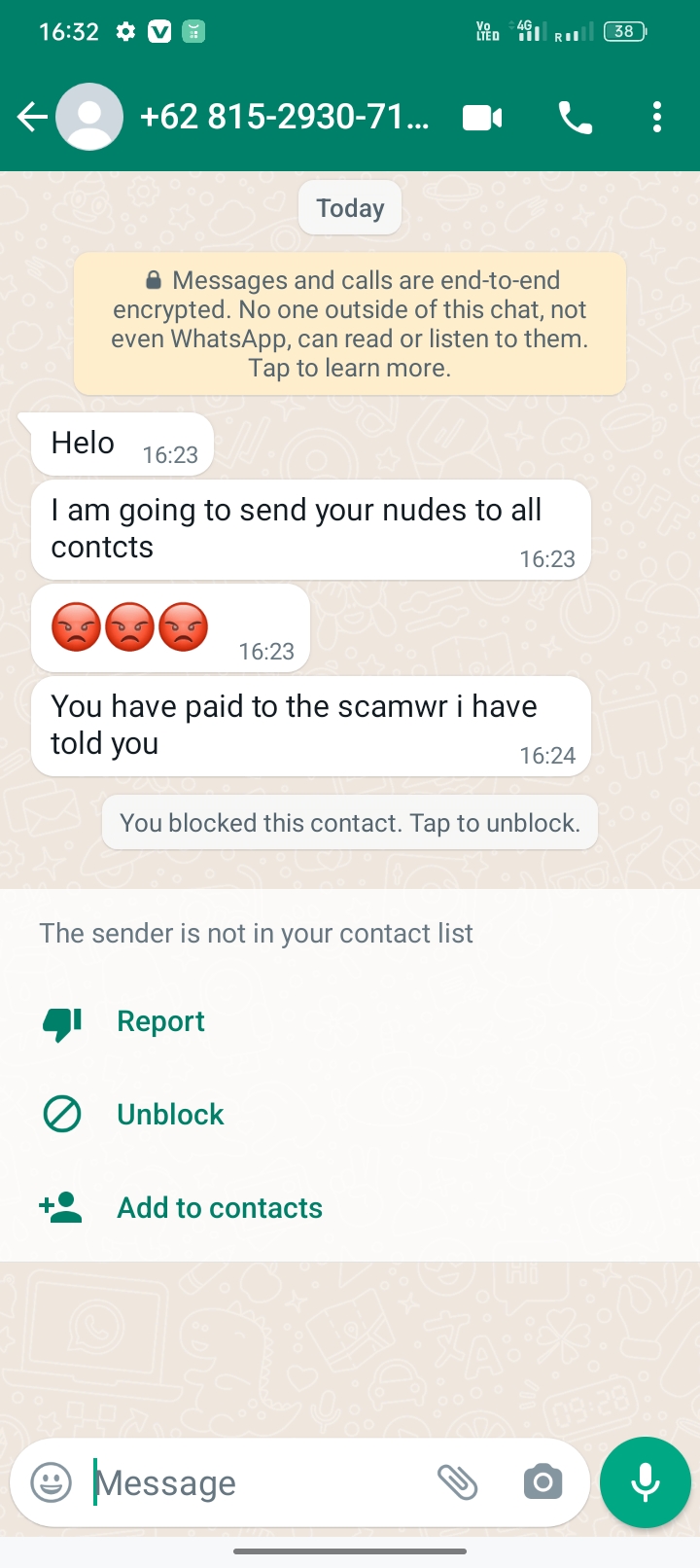
Task: Tap the encryption notice to learn more
Action: pos(350,324)
